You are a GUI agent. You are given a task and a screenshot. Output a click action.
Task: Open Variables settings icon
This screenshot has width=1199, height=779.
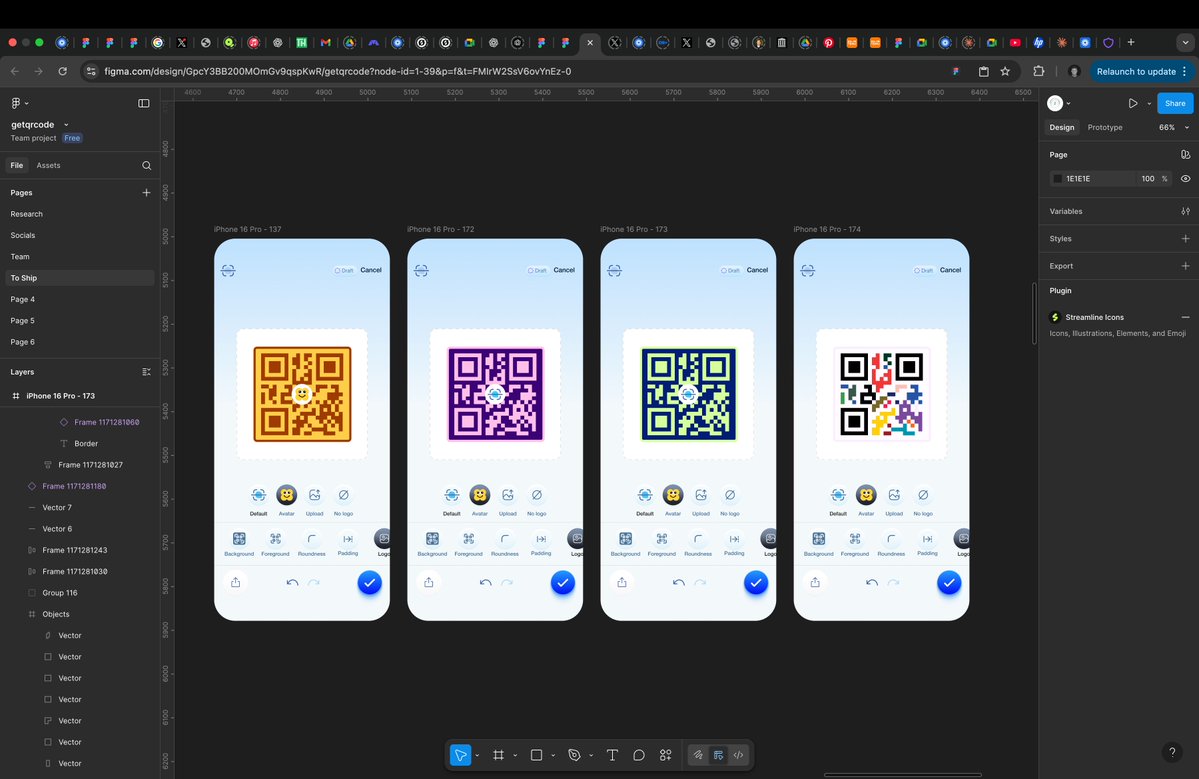1185,212
